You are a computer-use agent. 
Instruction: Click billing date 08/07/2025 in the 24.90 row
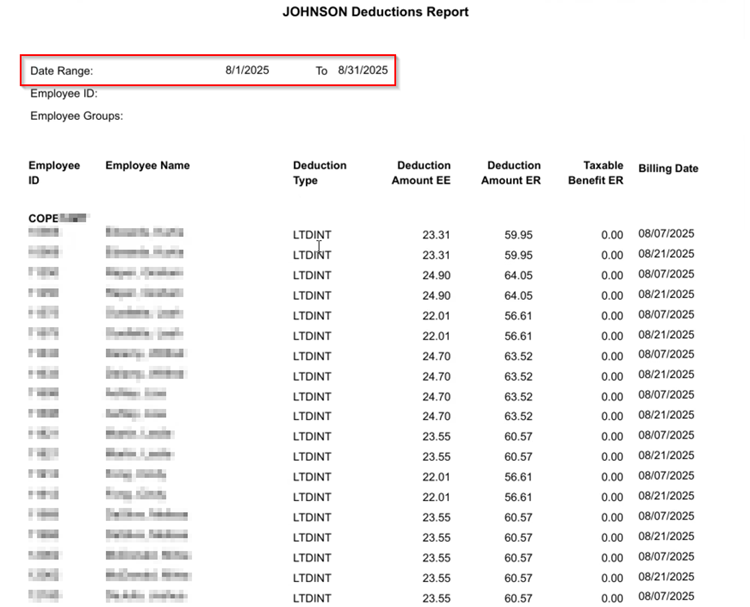[666, 274]
